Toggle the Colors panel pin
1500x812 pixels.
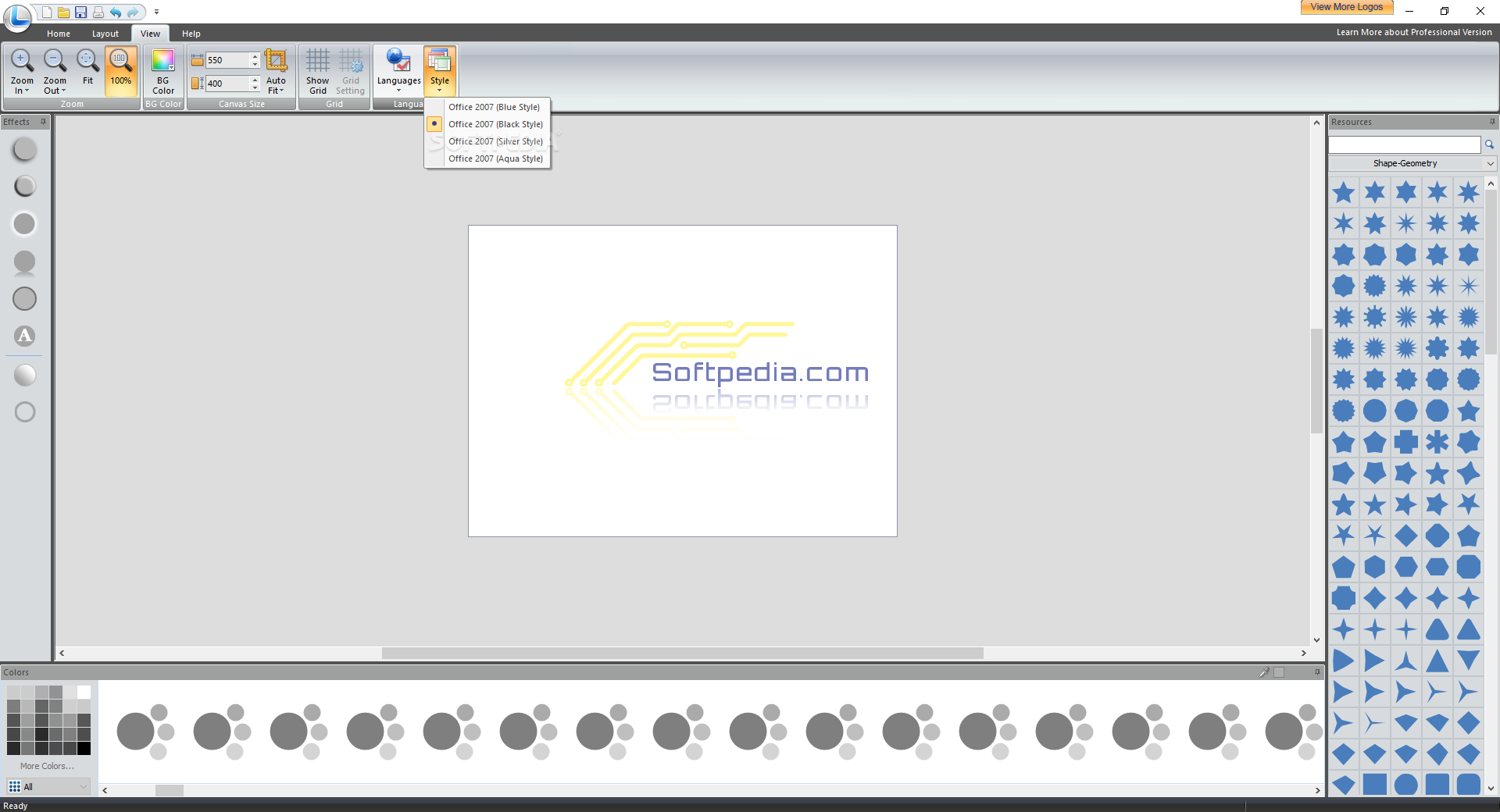(1317, 672)
